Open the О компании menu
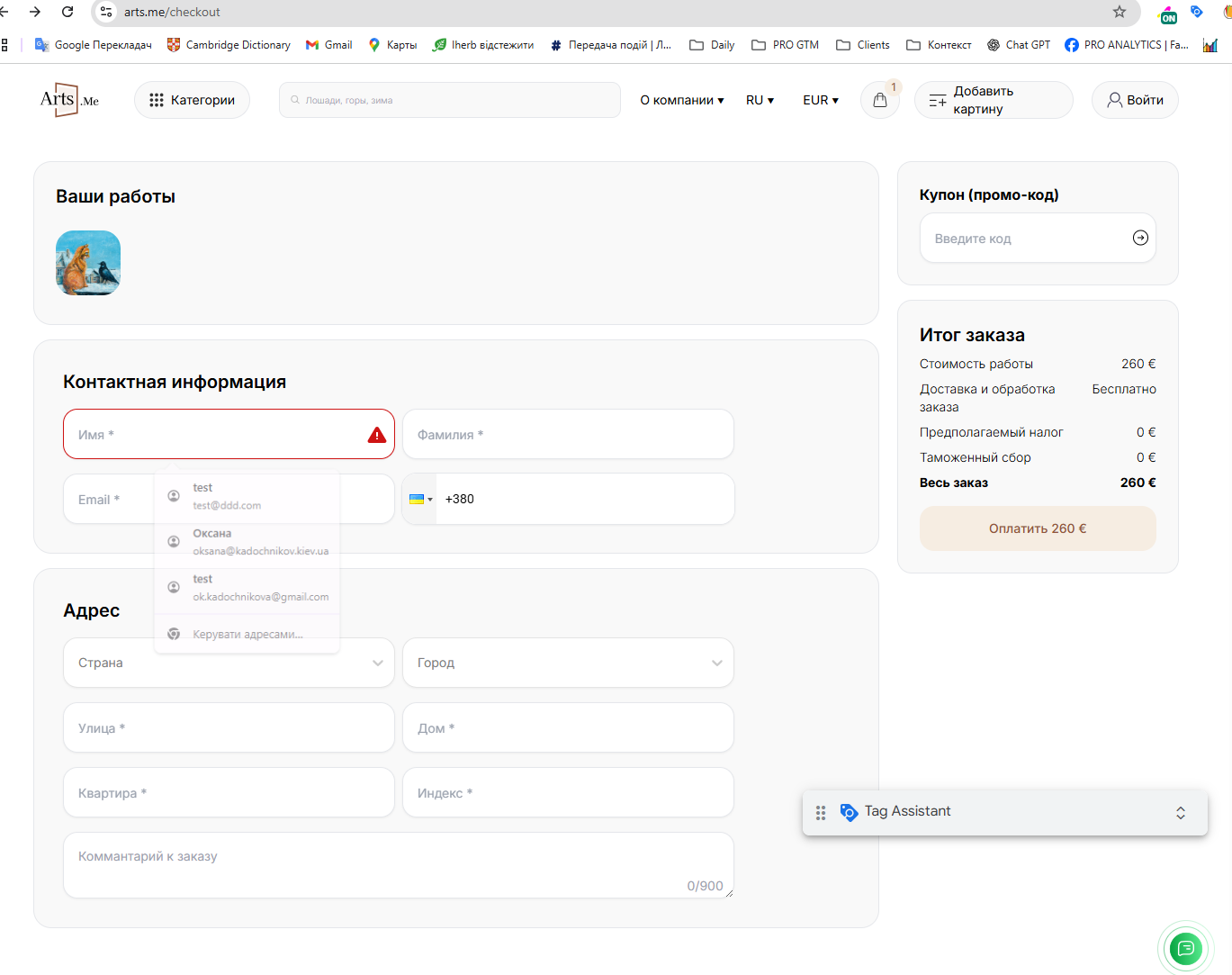1232x975 pixels. pyautogui.click(x=681, y=100)
